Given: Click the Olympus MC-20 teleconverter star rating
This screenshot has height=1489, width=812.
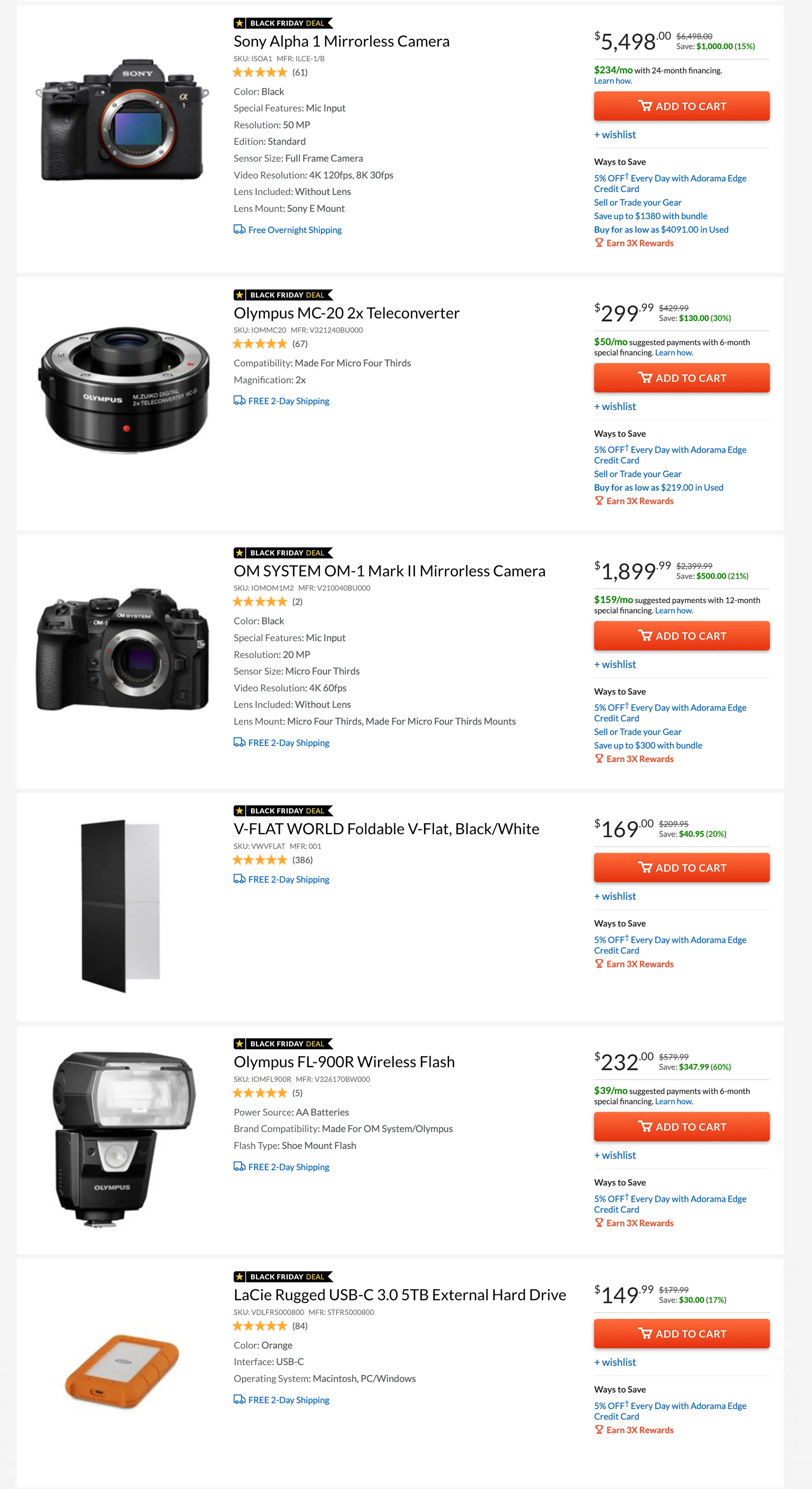Looking at the screenshot, I should pos(260,344).
